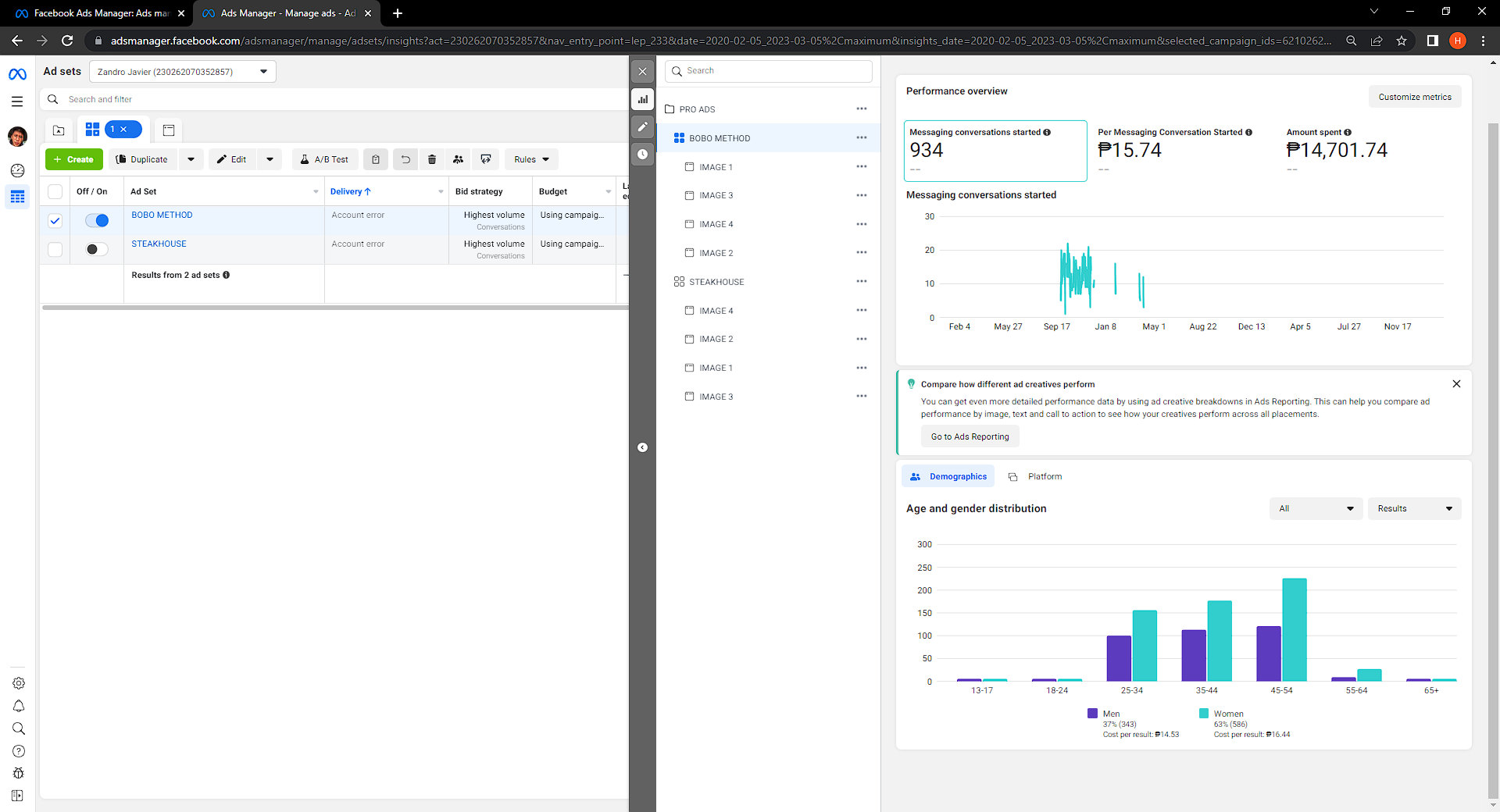Open the charts view side panel icon
Screen dimensions: 1500x812
(642, 99)
